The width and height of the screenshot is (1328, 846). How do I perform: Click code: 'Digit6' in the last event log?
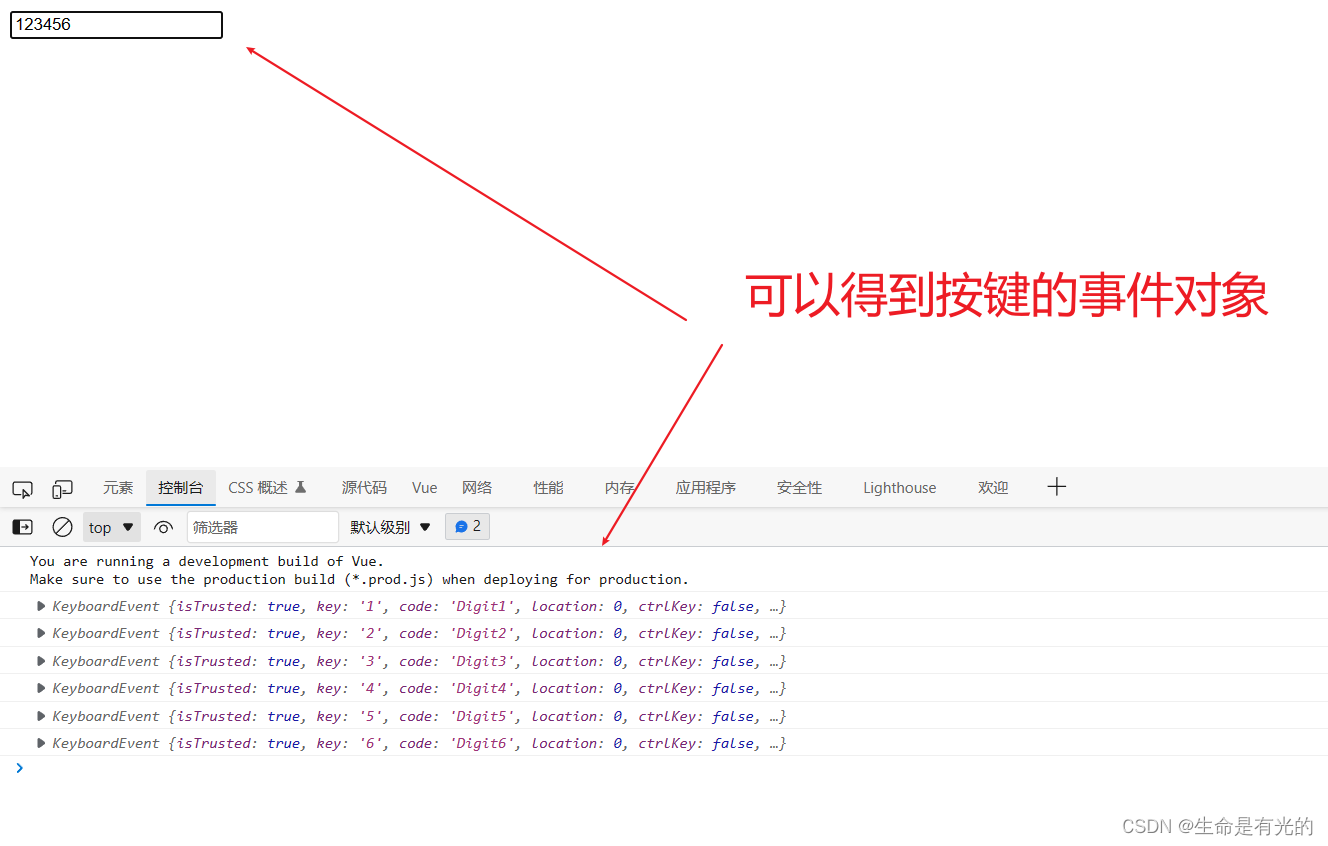point(456,743)
